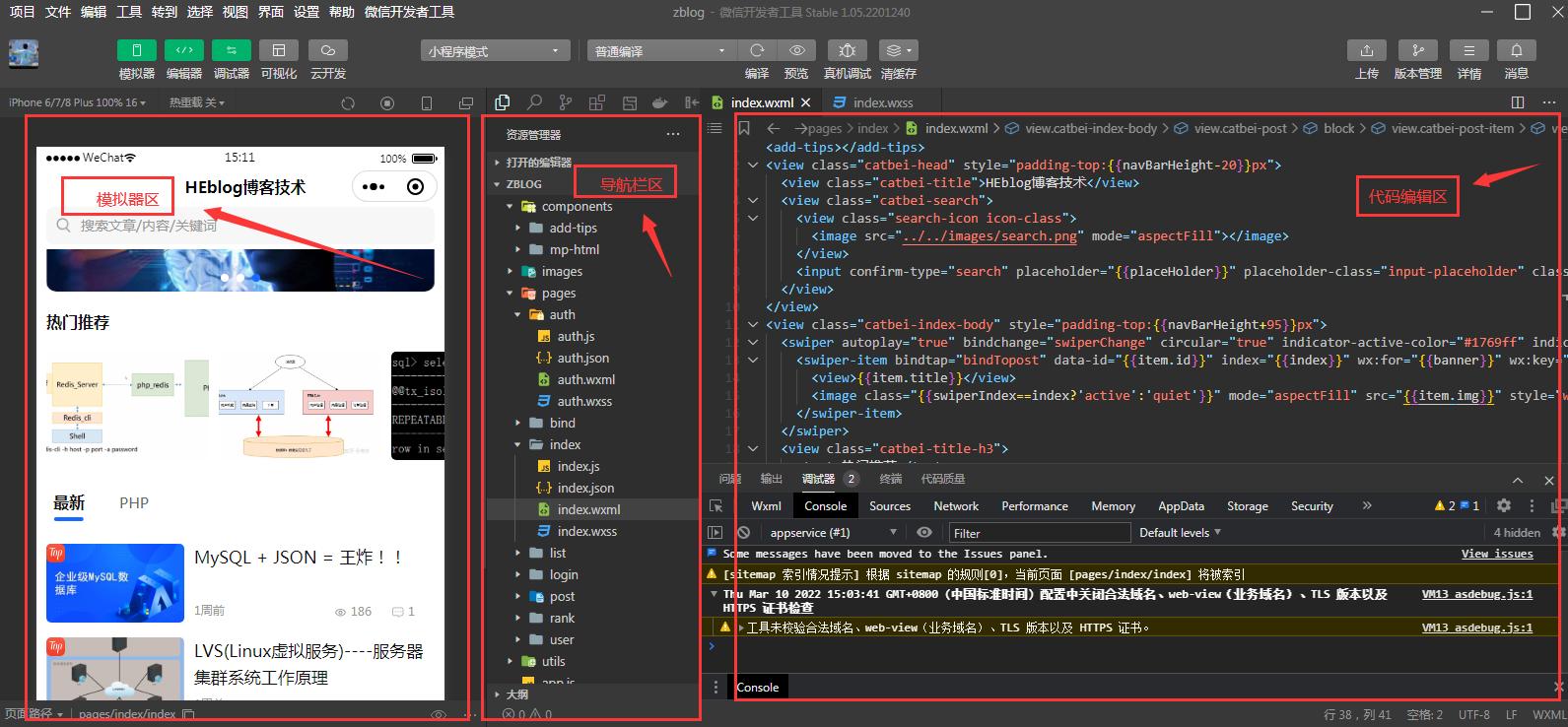Toggle the visualization (可视化) panel button
1568x727 pixels.
tap(279, 50)
